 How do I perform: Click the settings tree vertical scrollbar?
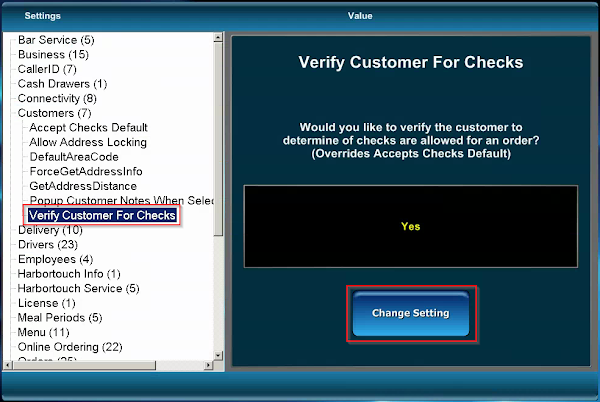point(219,130)
